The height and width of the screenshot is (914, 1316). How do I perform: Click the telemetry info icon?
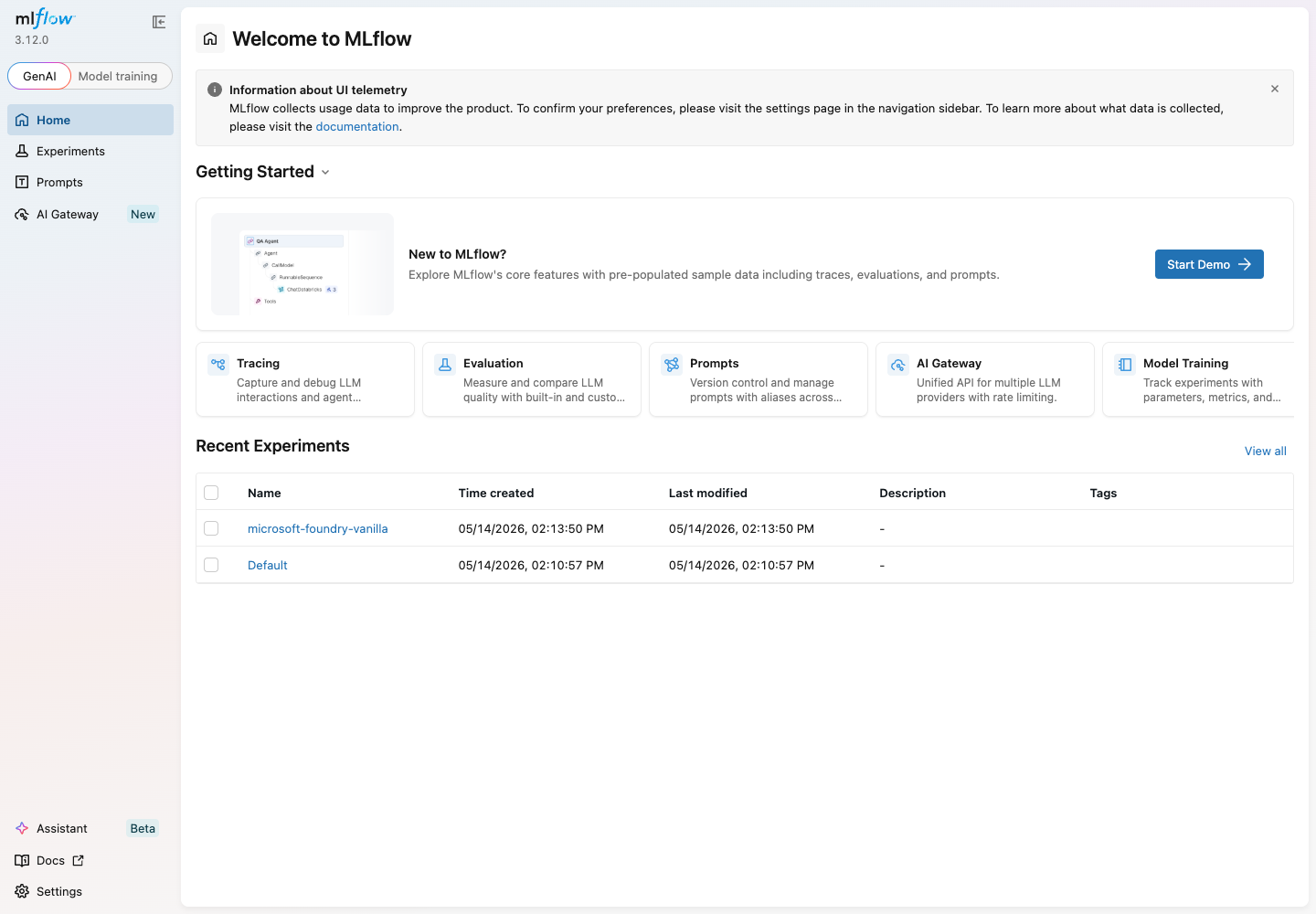pos(215,90)
